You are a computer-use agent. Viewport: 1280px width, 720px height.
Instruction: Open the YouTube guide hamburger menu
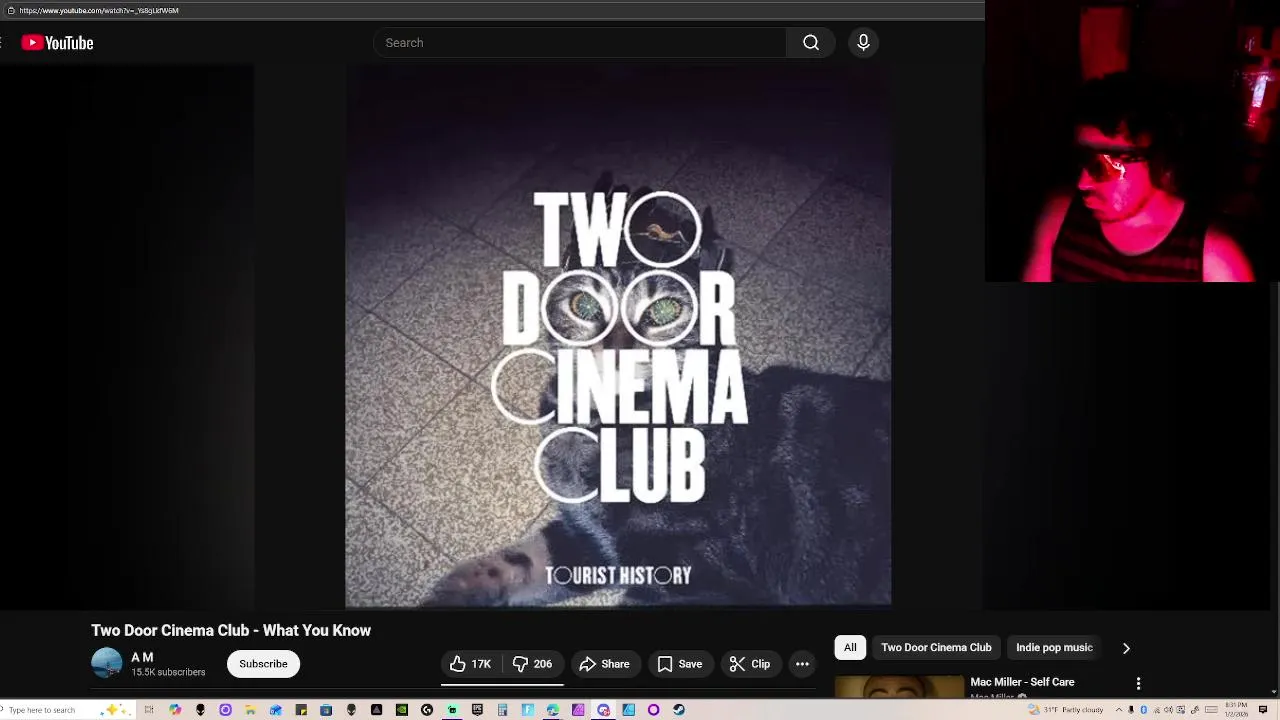tap(3, 43)
